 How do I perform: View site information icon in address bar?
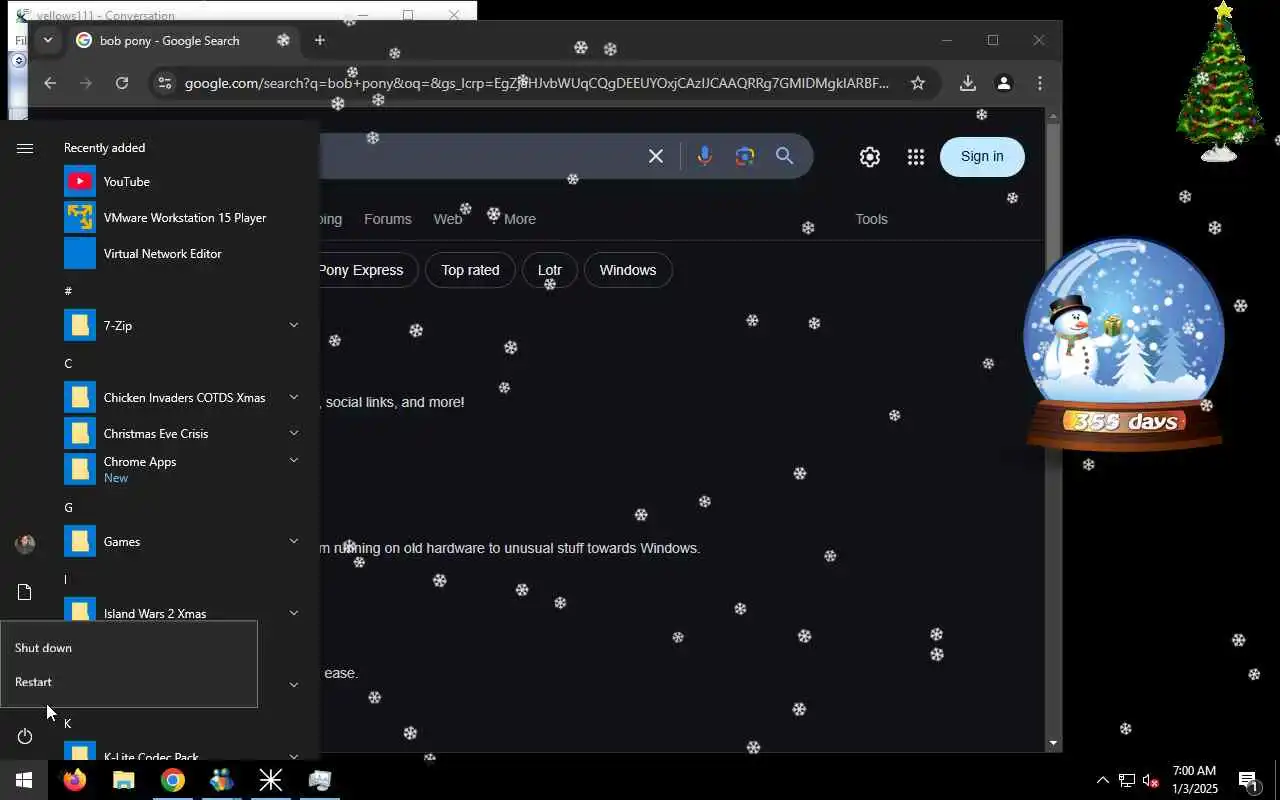165,83
